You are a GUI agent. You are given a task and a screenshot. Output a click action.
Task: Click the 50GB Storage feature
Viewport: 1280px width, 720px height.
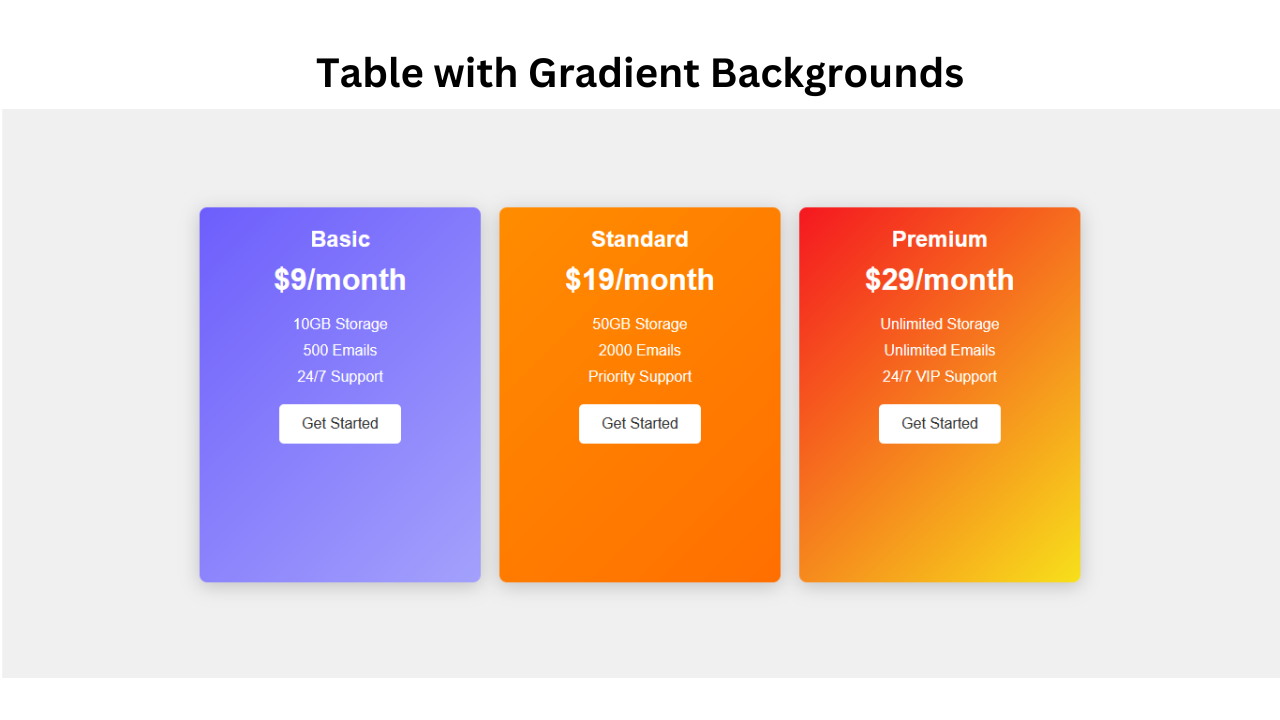[640, 324]
